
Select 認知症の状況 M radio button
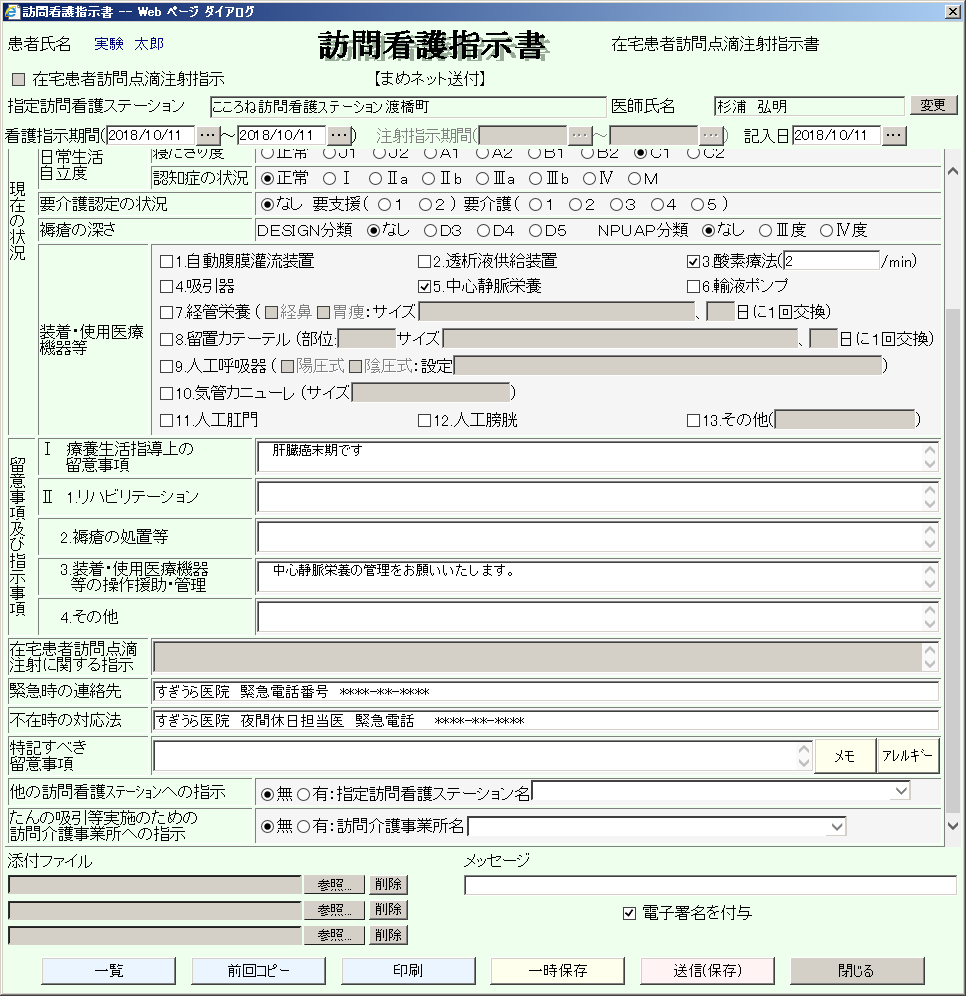tap(634, 179)
